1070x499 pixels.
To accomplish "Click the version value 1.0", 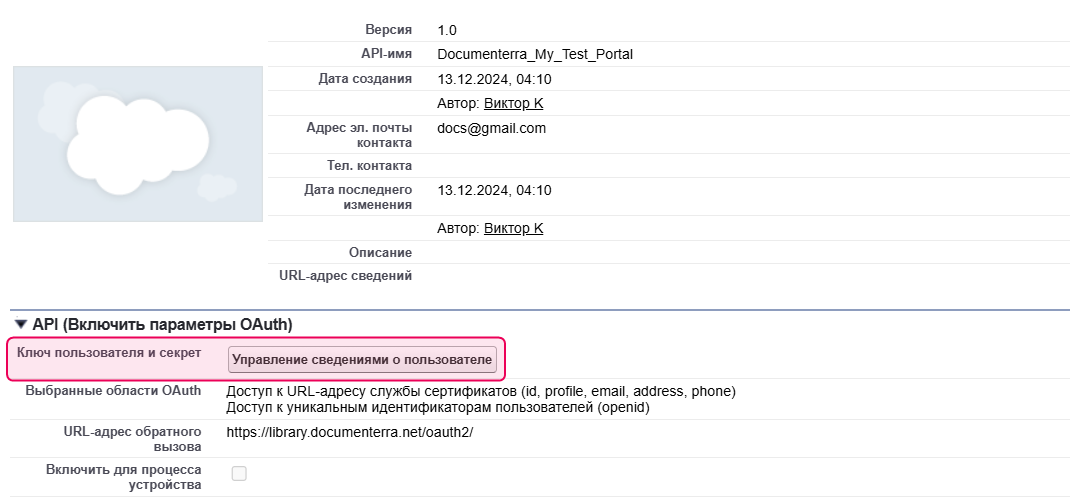I will pos(447,31).
